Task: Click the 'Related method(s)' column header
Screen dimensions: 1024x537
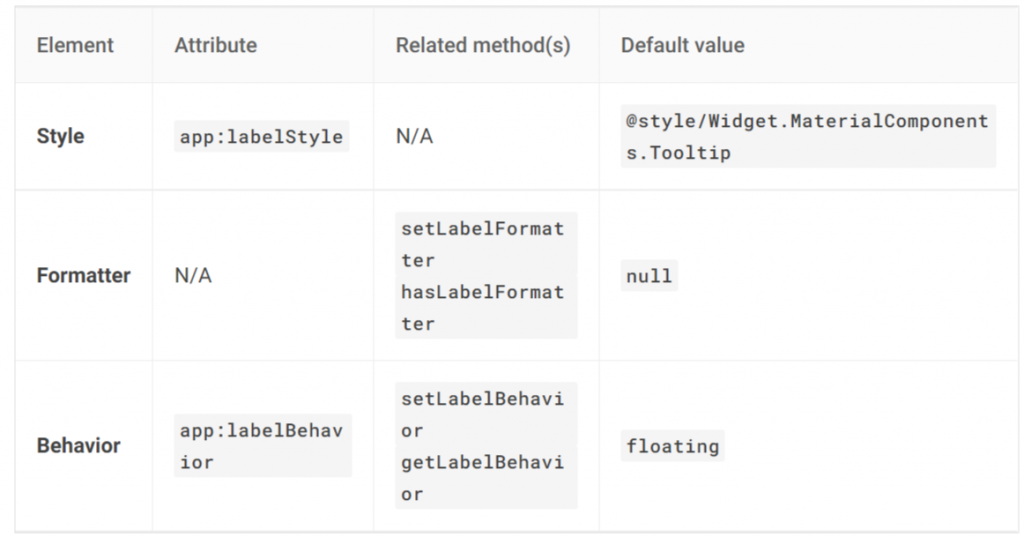Action: [483, 45]
